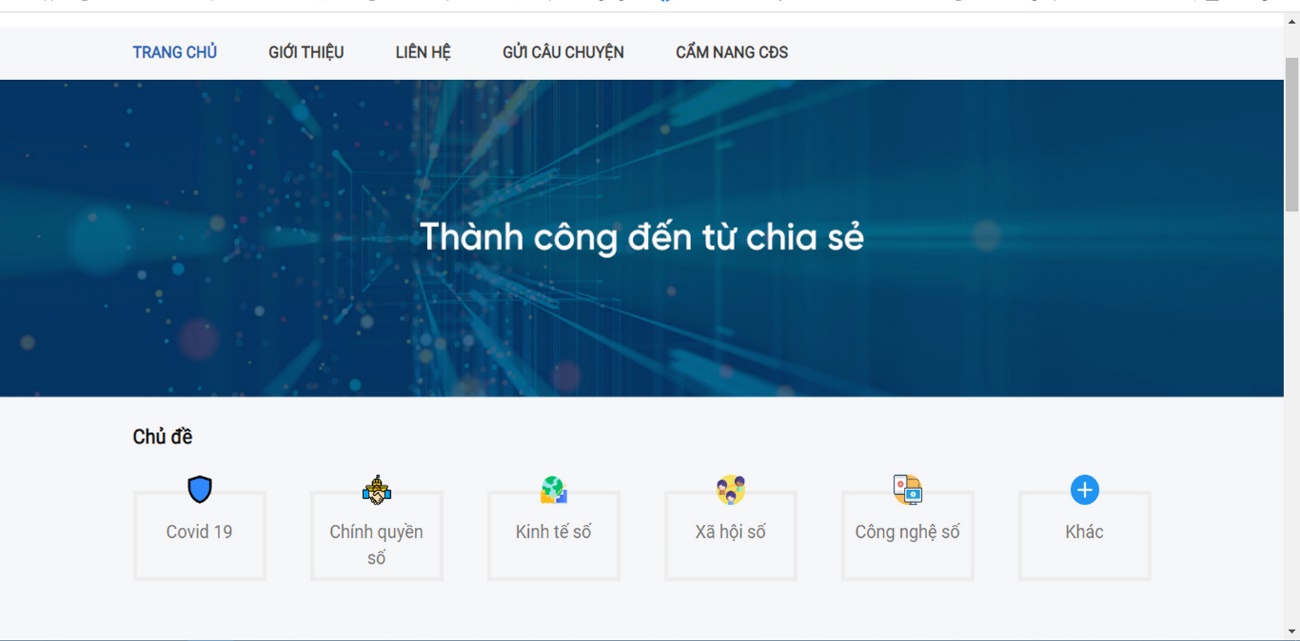The height and width of the screenshot is (641, 1300).
Task: Click the "Khác" text label
Action: (1084, 532)
